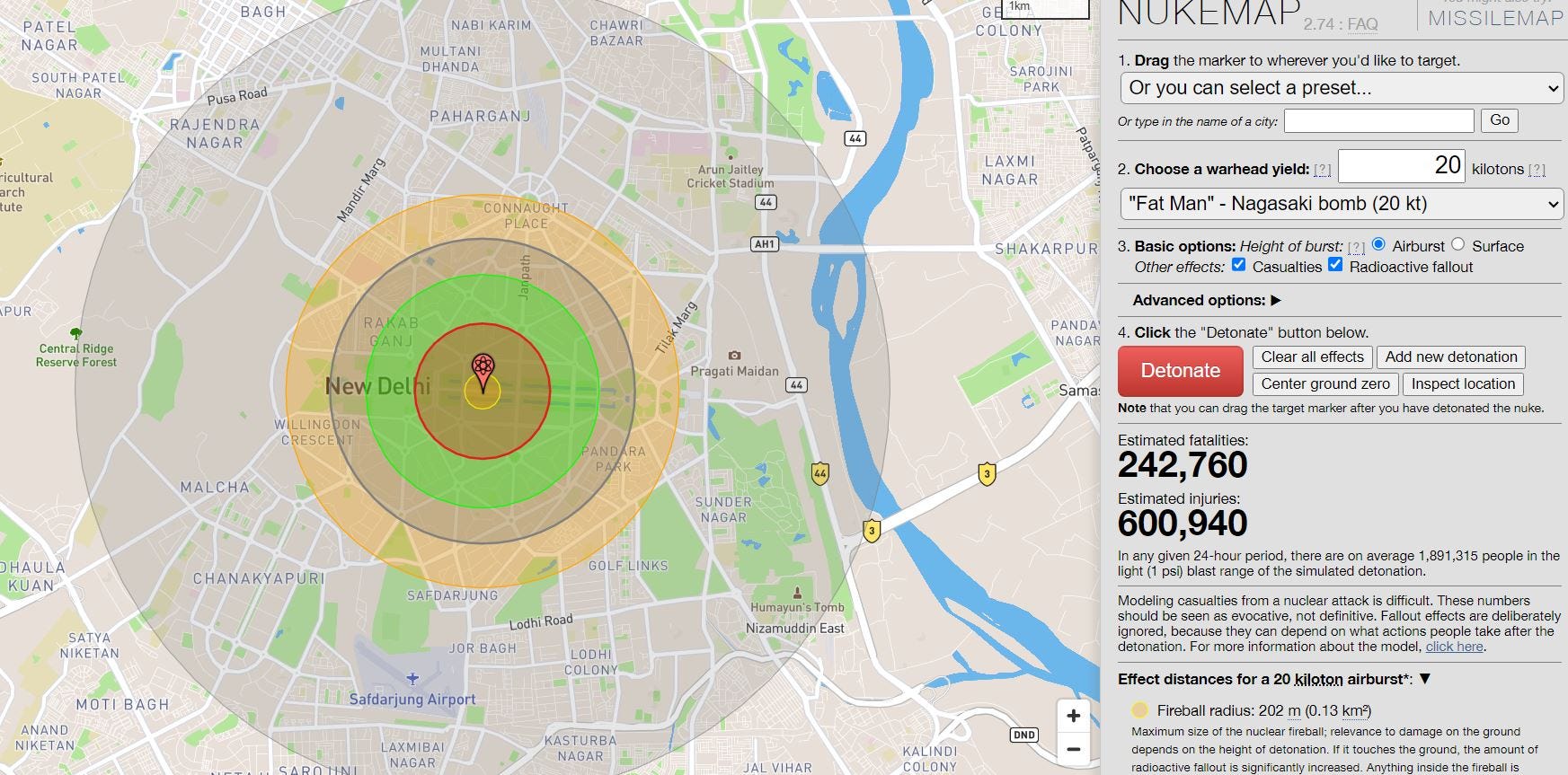The width and height of the screenshot is (1568, 775).
Task: Click the Sunder Nagar map label
Action: [x=723, y=509]
